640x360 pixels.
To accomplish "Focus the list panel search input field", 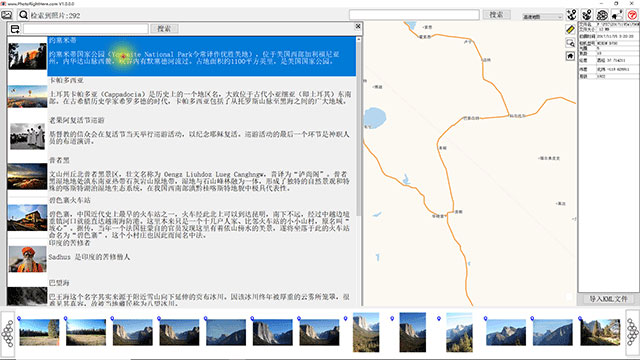I will click(86, 29).
